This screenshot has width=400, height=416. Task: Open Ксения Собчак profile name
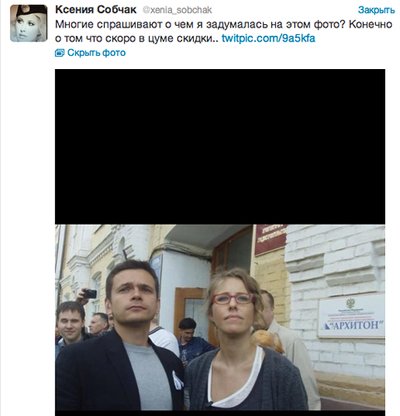click(x=96, y=10)
